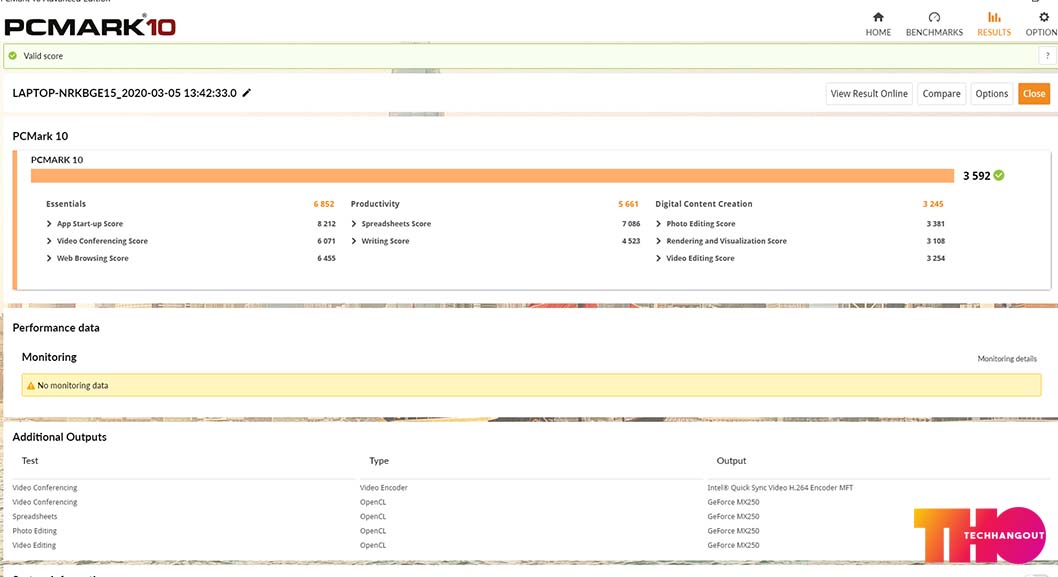Viewport: 1058px width, 577px height.
Task: Click the overall score 3 592
Action: [976, 175]
